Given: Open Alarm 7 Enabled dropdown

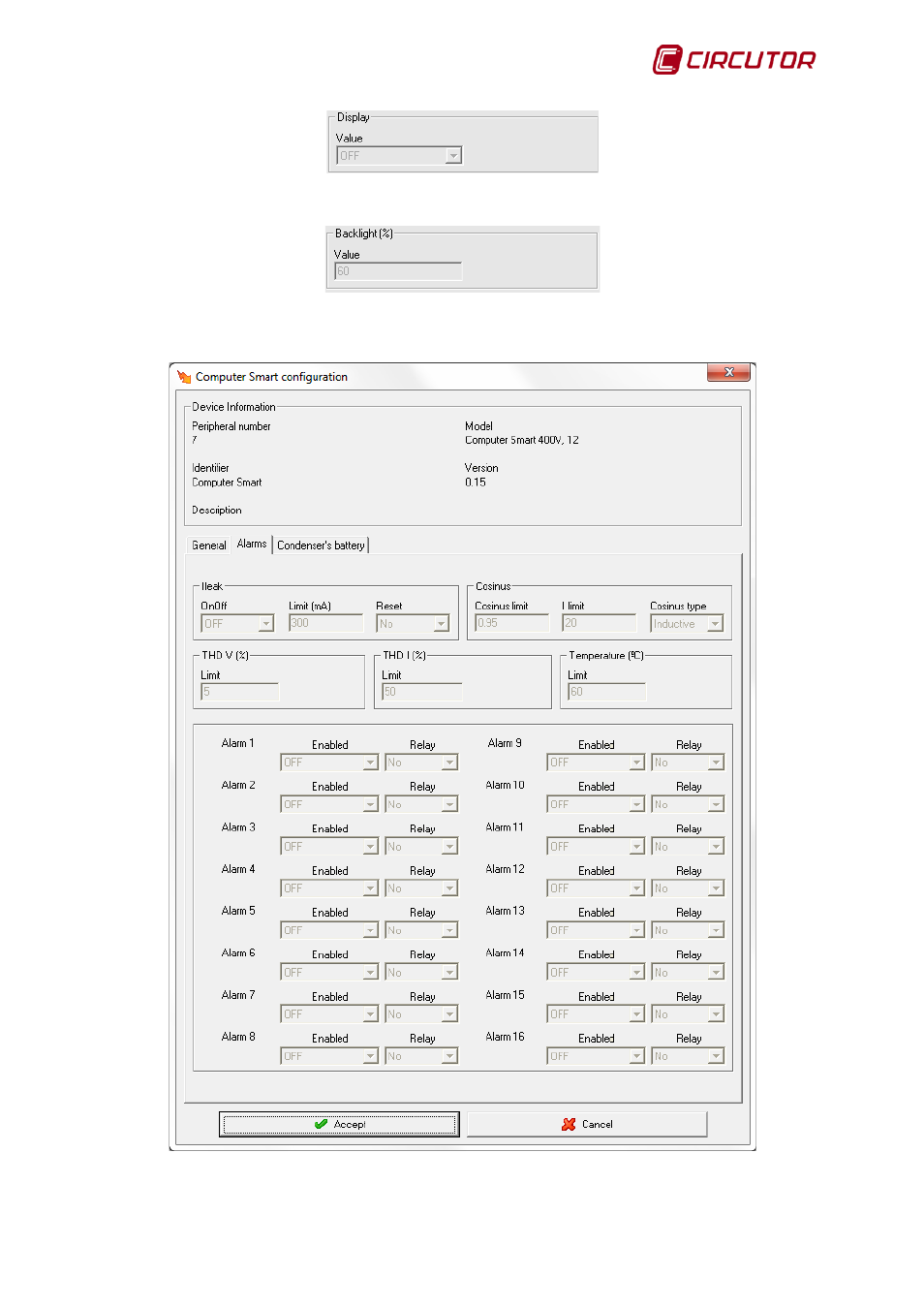Looking at the screenshot, I should (328, 1014).
